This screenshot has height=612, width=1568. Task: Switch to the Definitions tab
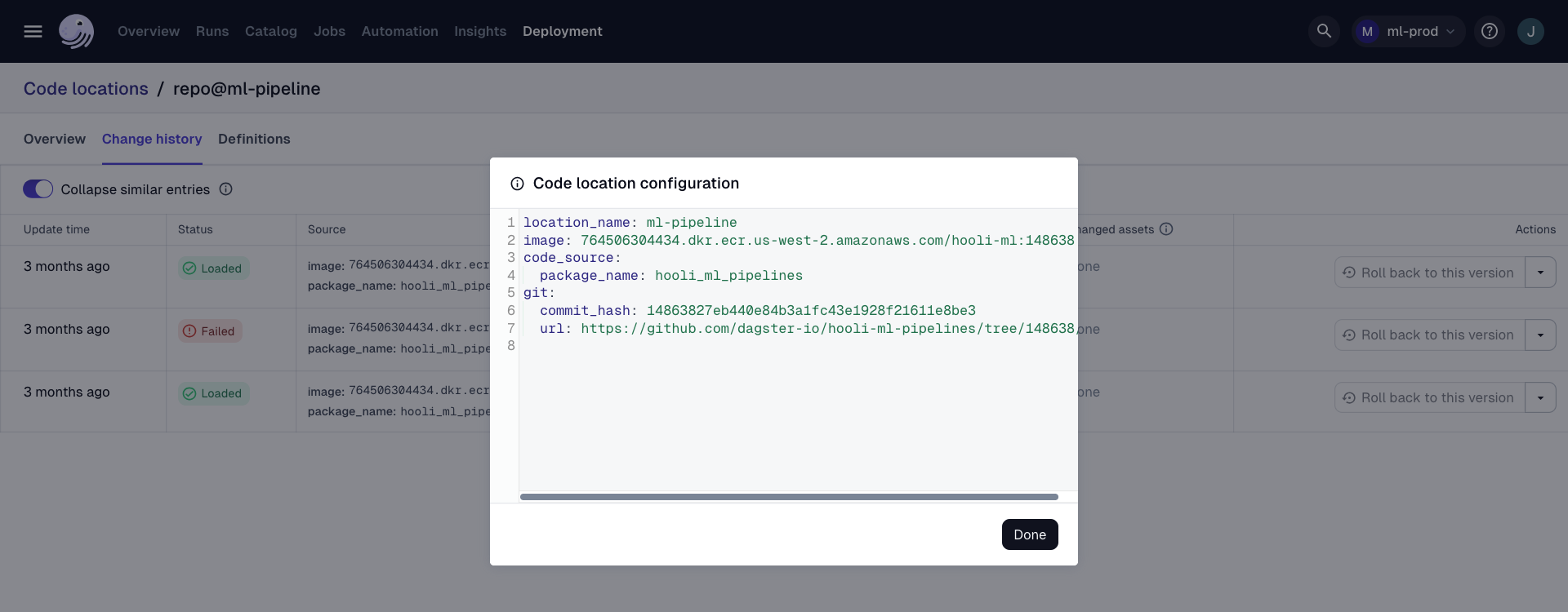(254, 139)
